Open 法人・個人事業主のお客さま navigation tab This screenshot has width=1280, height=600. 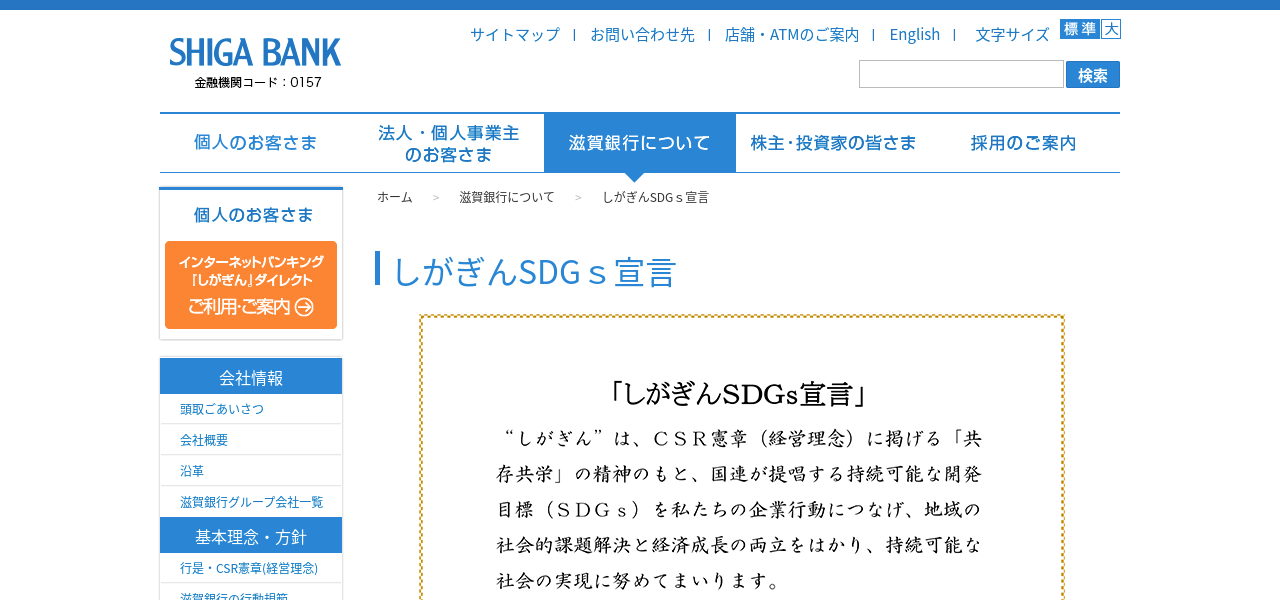click(x=448, y=143)
